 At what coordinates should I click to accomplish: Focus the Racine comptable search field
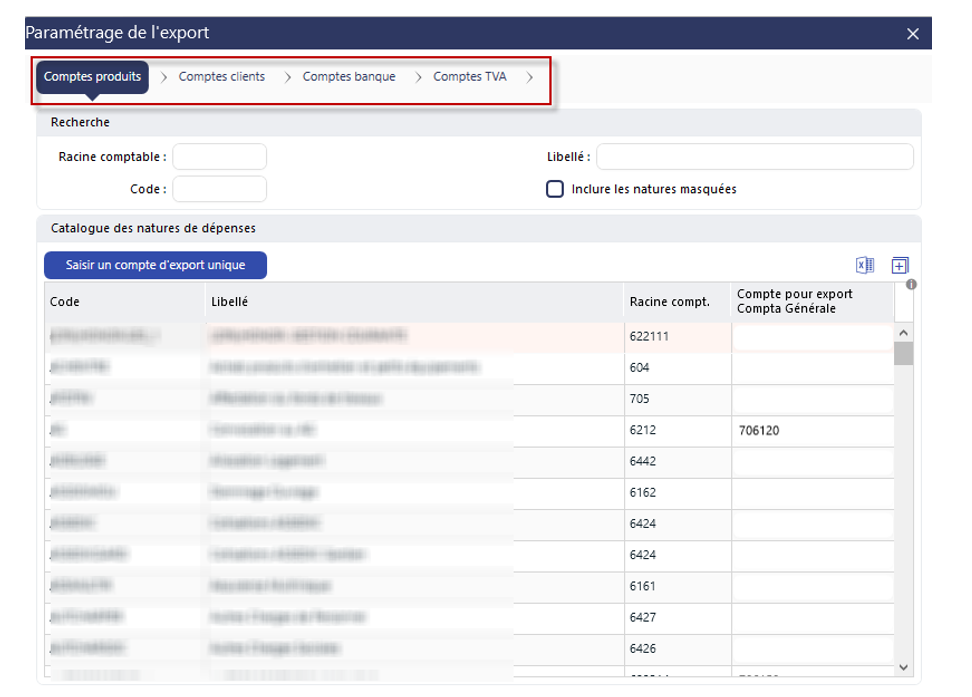[220, 157]
